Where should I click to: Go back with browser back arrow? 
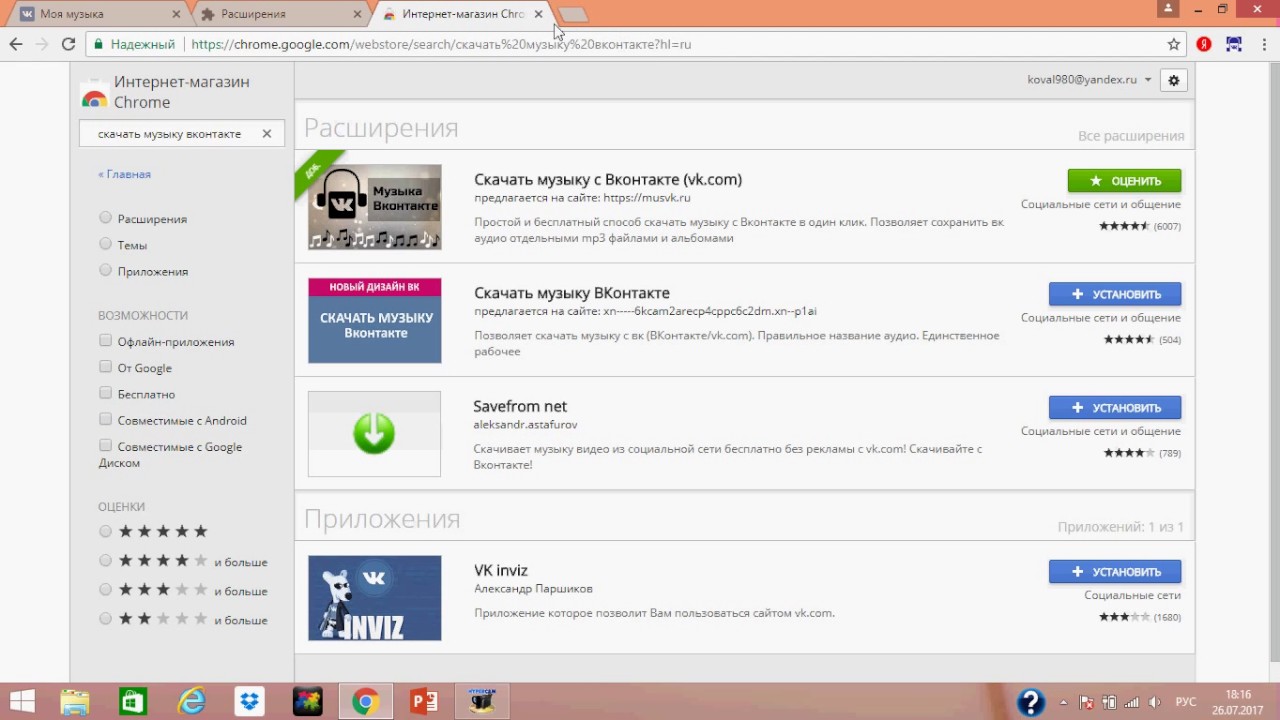(x=16, y=44)
